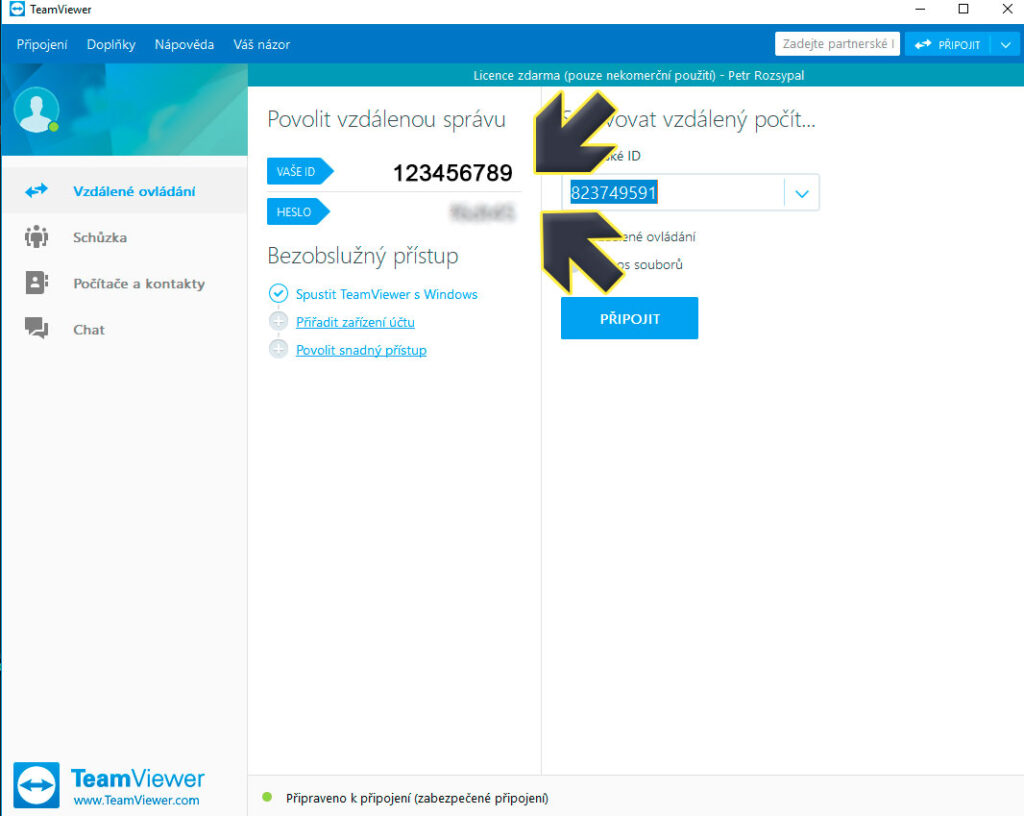The image size is (1024, 816).
Task: Click the Počítače a kontakty icon
Action: tap(37, 283)
